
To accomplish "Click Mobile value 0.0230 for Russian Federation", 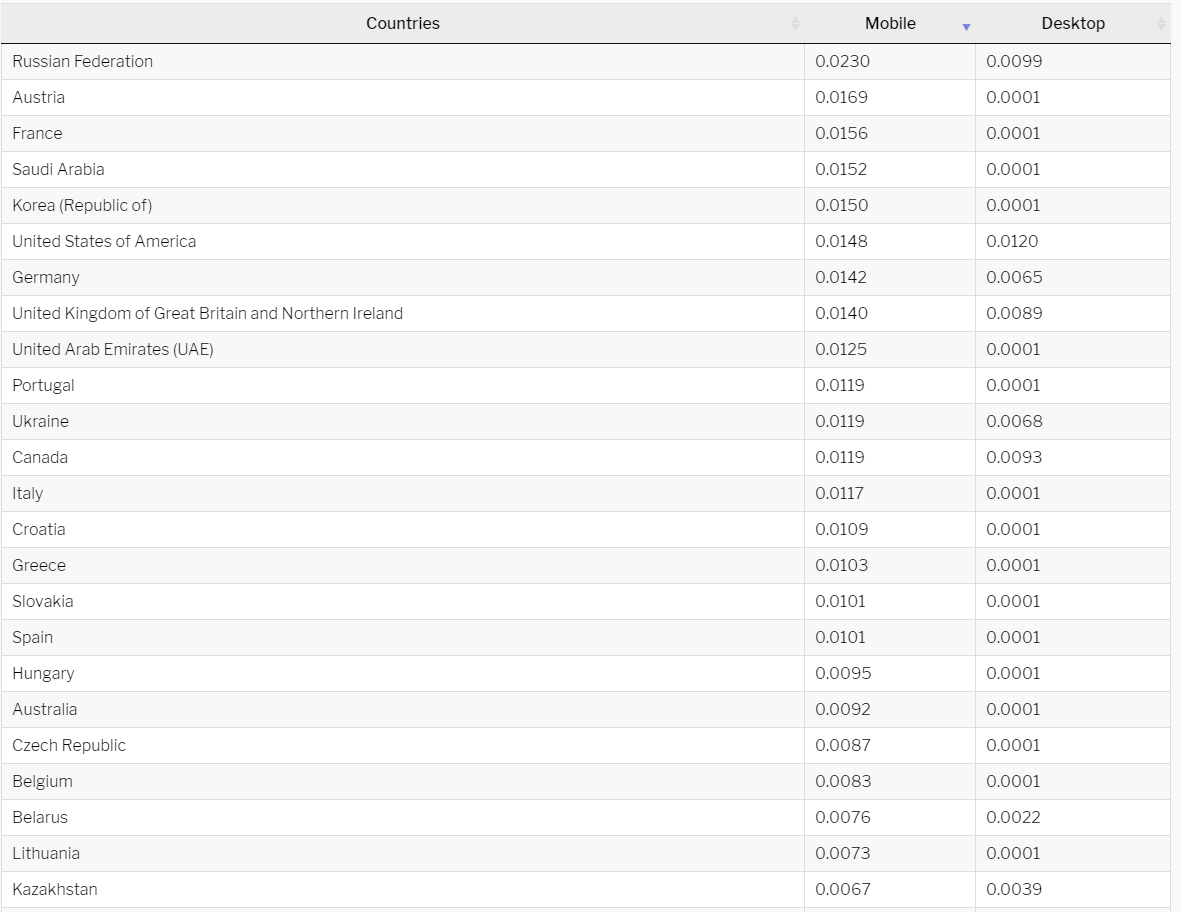I will (843, 61).
